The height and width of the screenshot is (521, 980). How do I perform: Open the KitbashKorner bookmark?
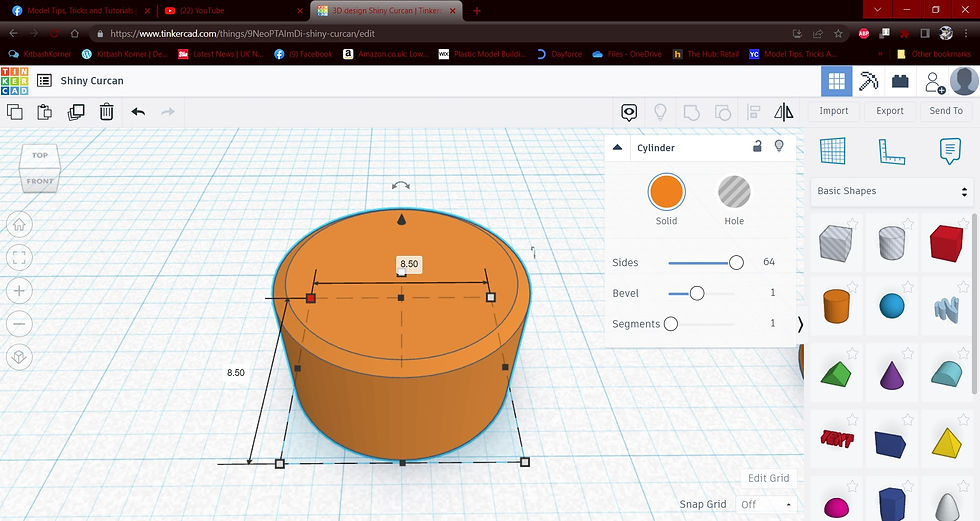click(x=39, y=54)
